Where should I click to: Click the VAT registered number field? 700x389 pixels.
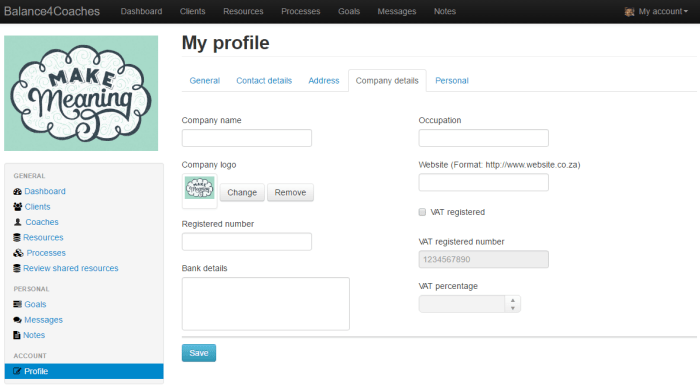[x=483, y=259]
